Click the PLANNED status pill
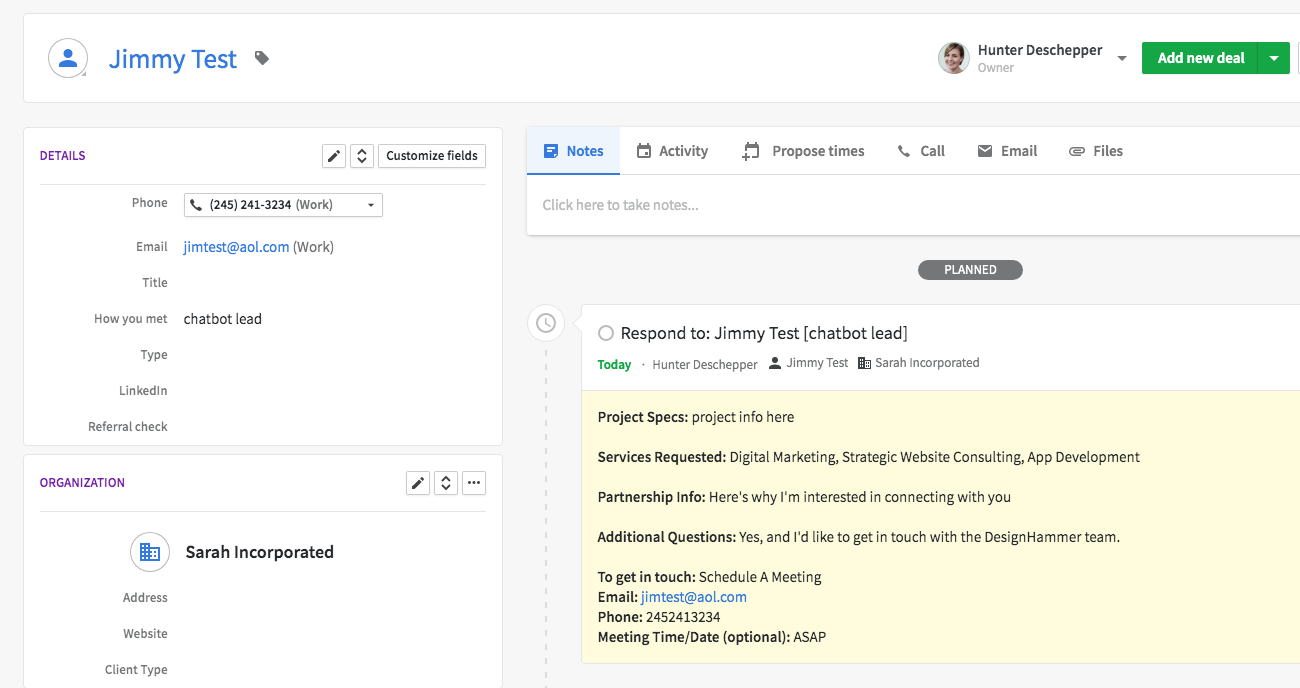1300x688 pixels. point(970,270)
